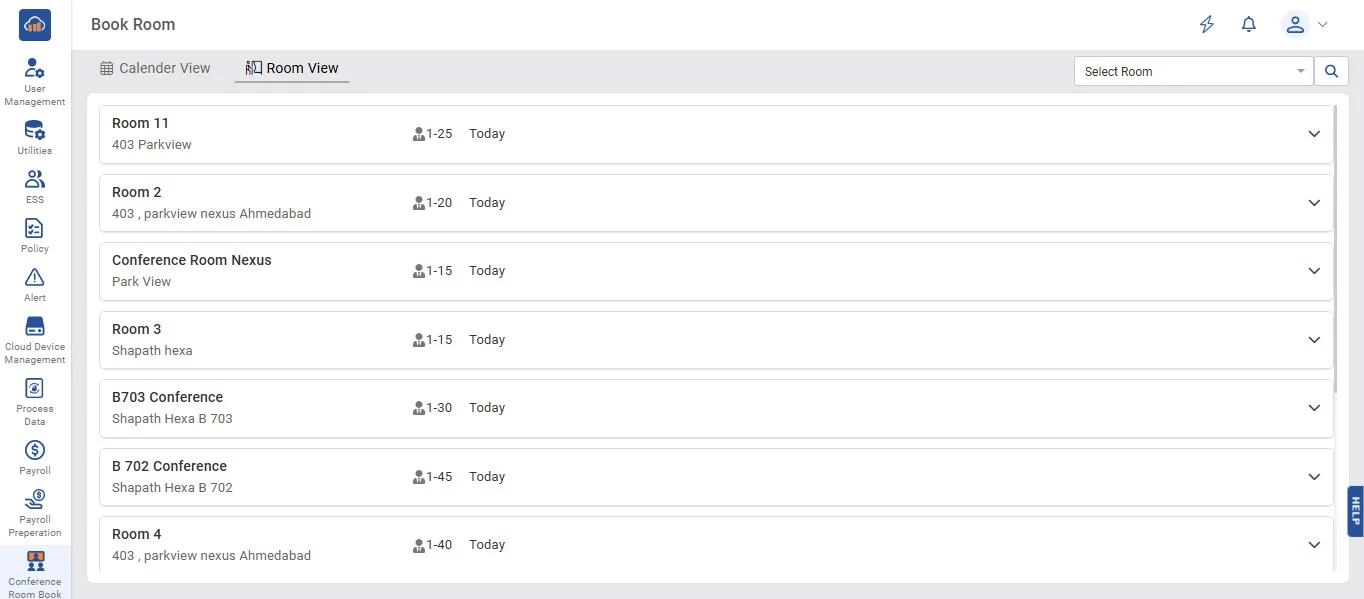The width and height of the screenshot is (1364, 599).
Task: Open the Alert module
Action: pos(35,283)
